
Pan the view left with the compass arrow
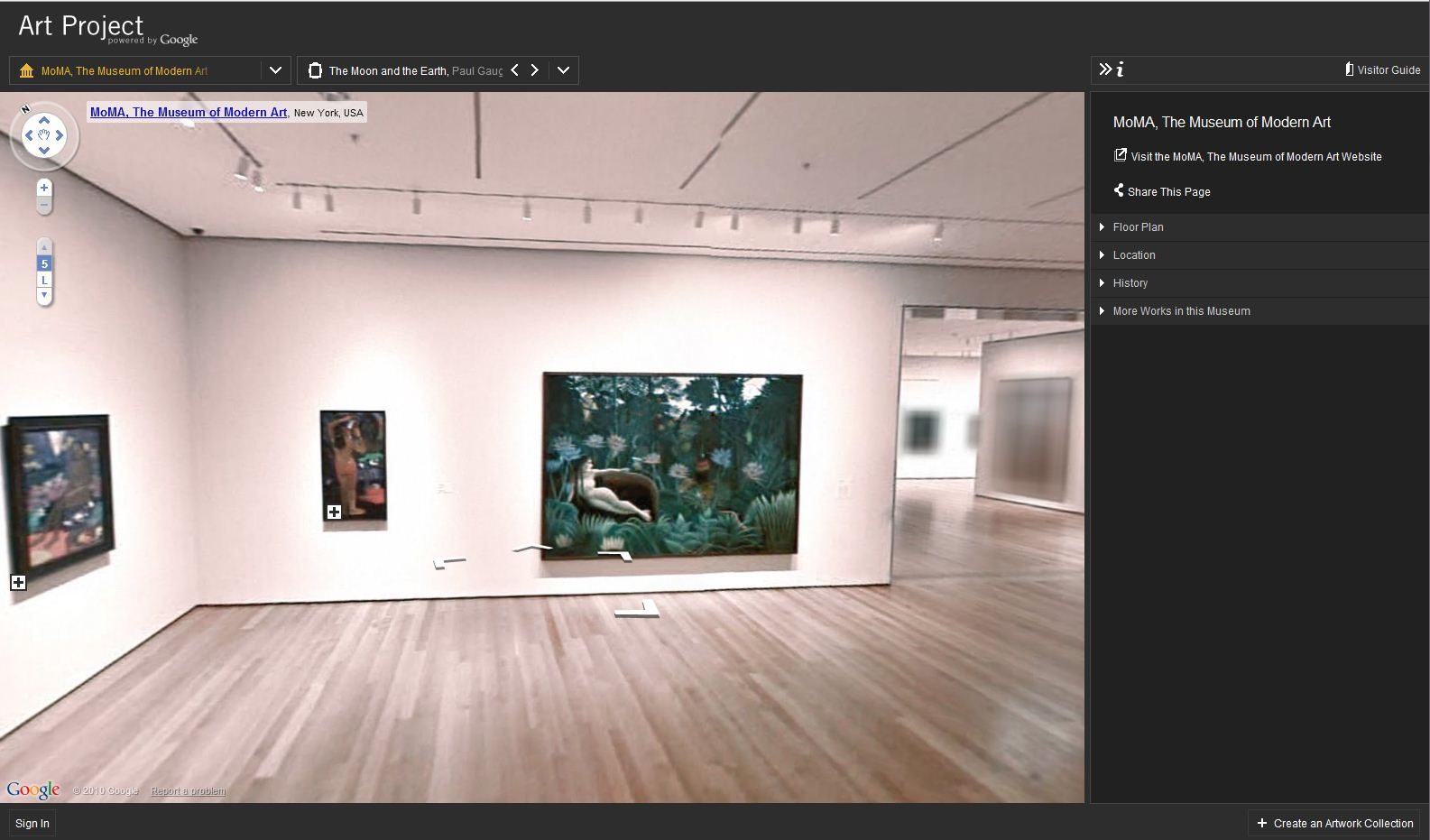point(29,135)
